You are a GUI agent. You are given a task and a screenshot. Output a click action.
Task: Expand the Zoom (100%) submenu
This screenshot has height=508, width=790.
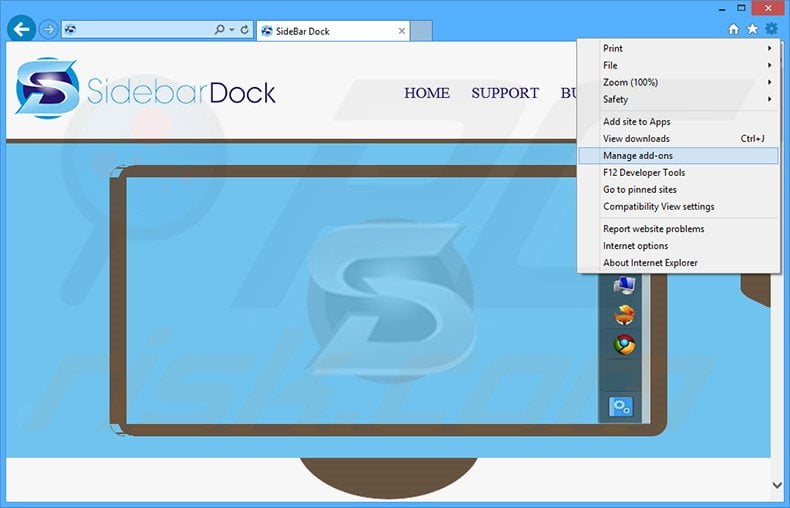click(678, 82)
